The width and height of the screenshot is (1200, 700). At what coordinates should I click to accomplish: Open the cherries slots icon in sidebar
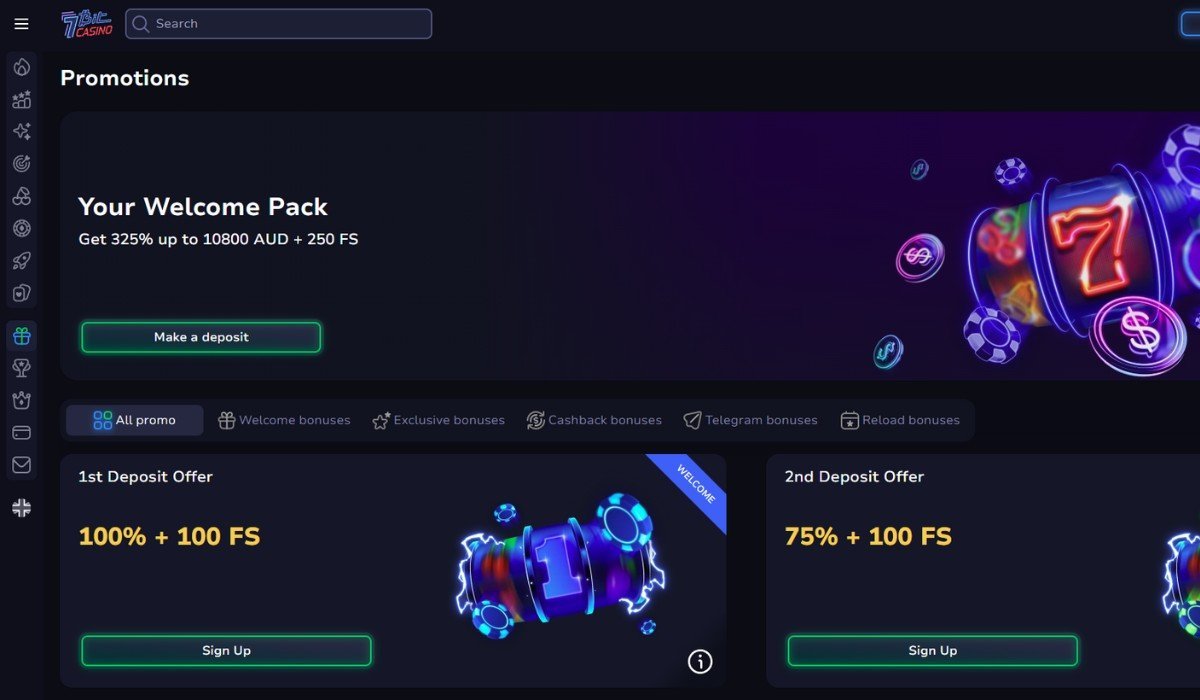tap(21, 196)
